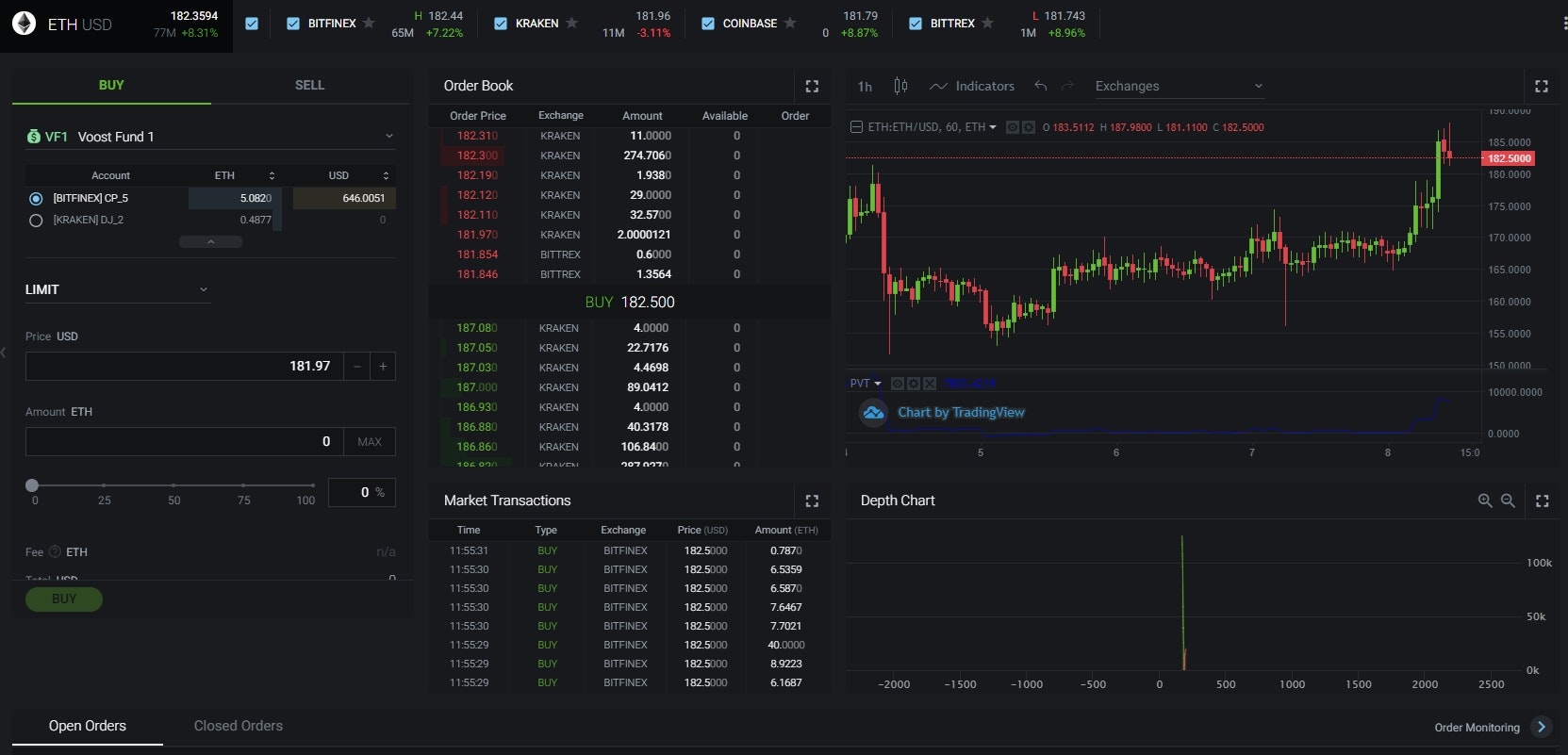Favorite the KRAKEN exchange star

tap(571, 23)
